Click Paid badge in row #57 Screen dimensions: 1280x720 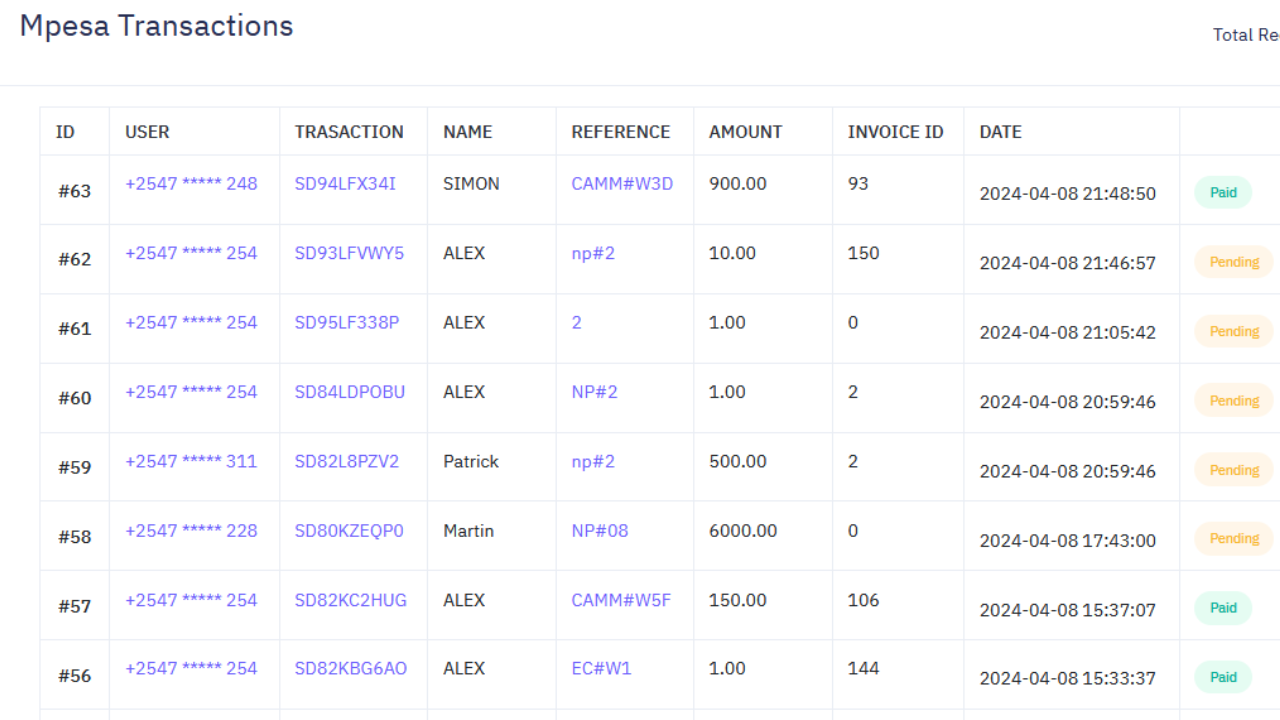(x=1223, y=608)
